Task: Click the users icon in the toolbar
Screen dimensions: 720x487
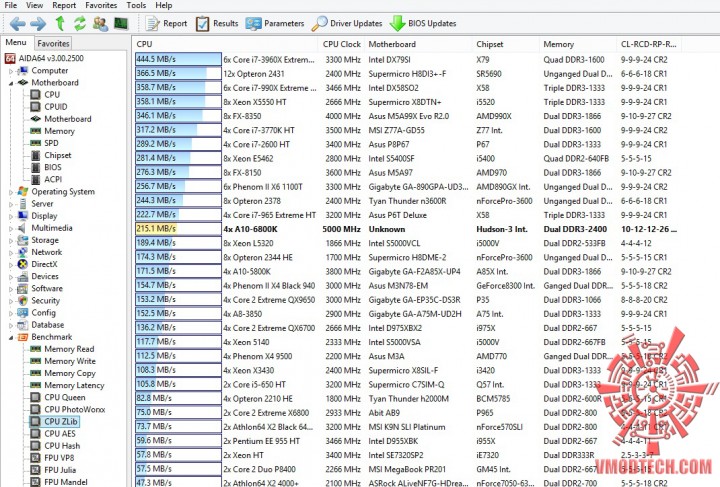Action: point(100,23)
